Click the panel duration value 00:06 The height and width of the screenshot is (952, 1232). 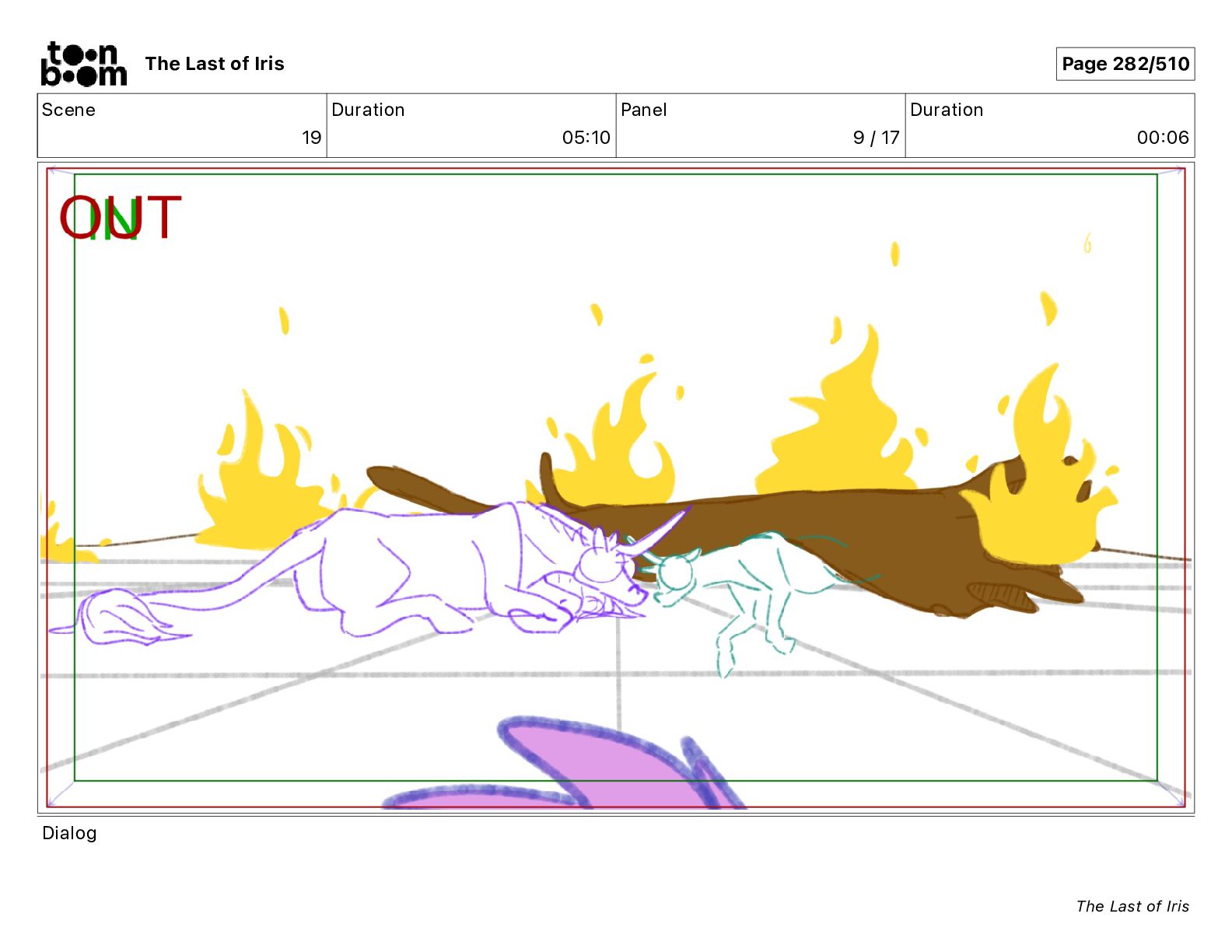(1162, 138)
